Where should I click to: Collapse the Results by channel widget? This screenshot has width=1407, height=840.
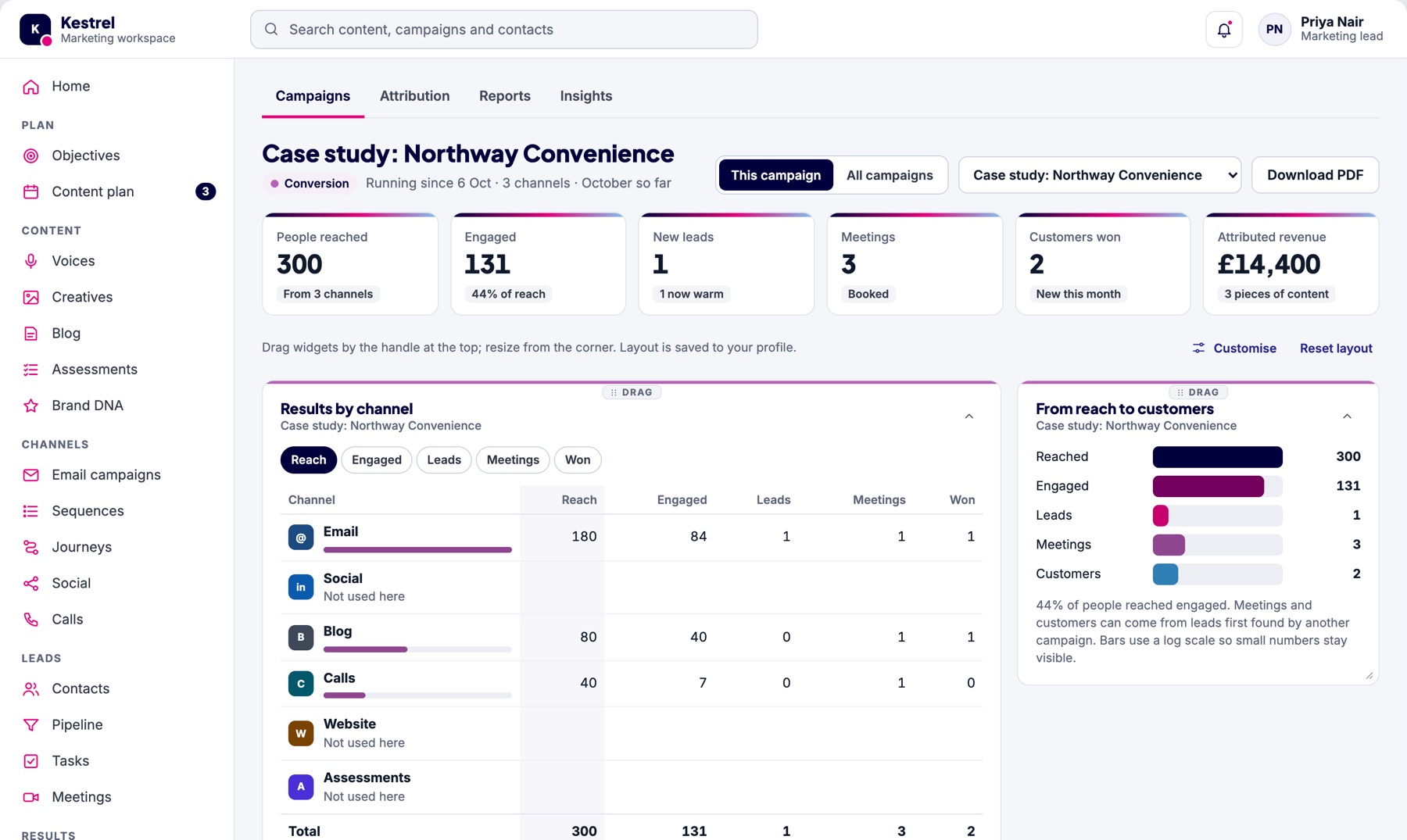point(969,416)
